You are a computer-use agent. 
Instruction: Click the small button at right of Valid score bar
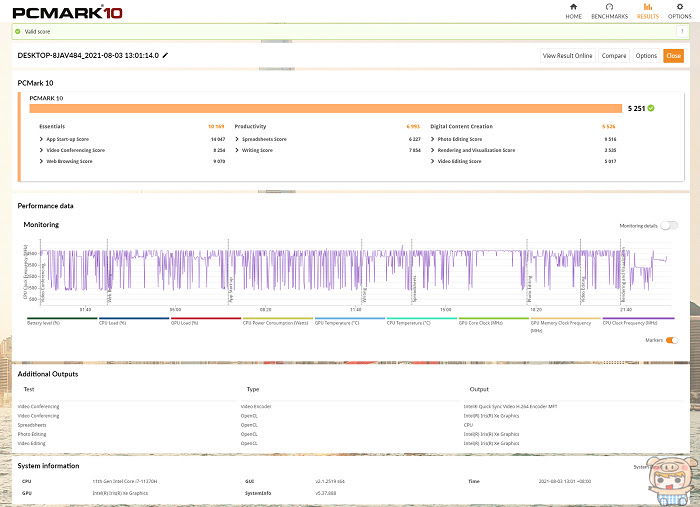(x=682, y=31)
